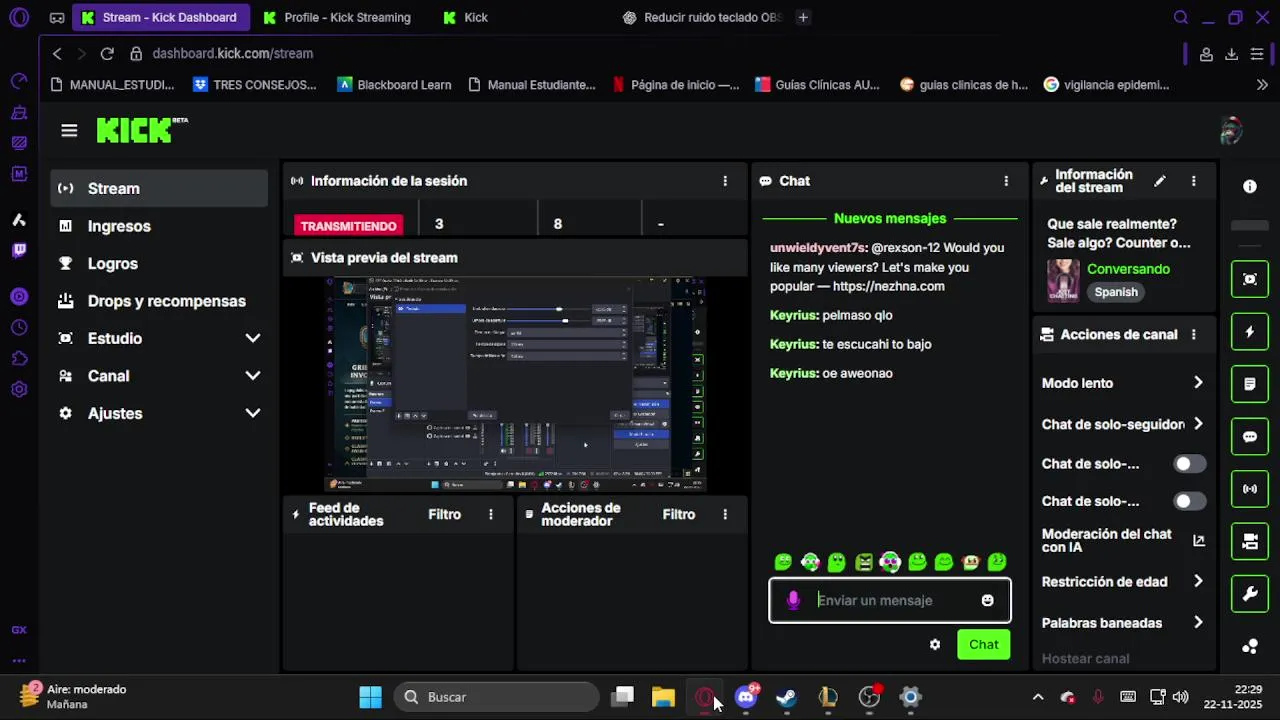Open Chat de solo-seguidores options
Screen dimensions: 1280x720
(x=1198, y=424)
